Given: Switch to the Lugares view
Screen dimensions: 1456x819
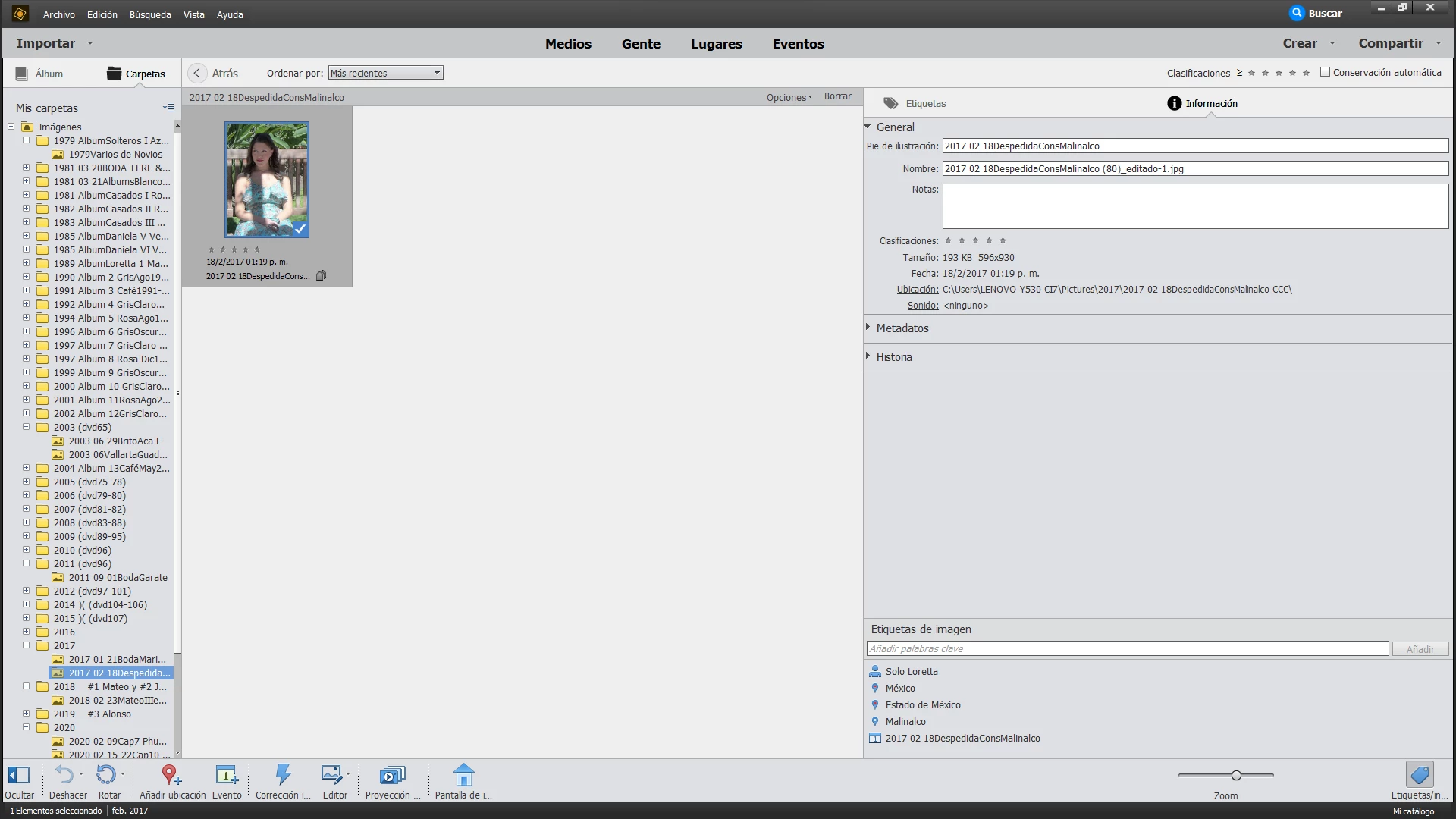Looking at the screenshot, I should pyautogui.click(x=716, y=44).
